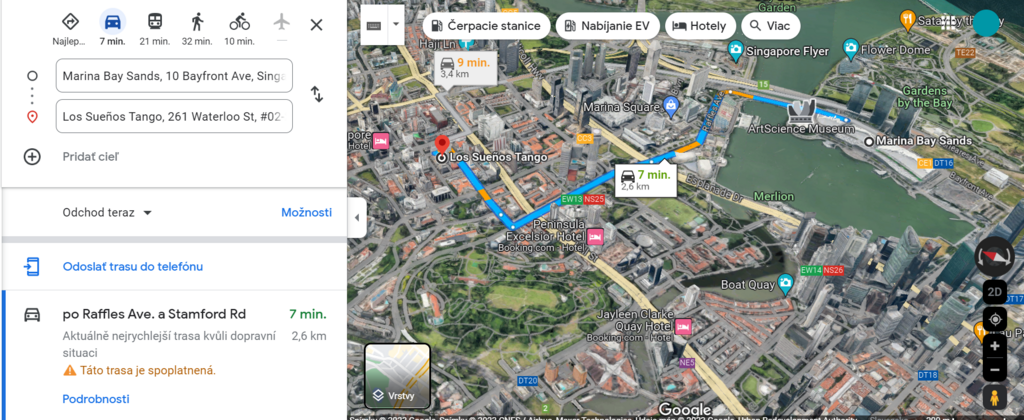Swap start and destination points

click(316, 94)
